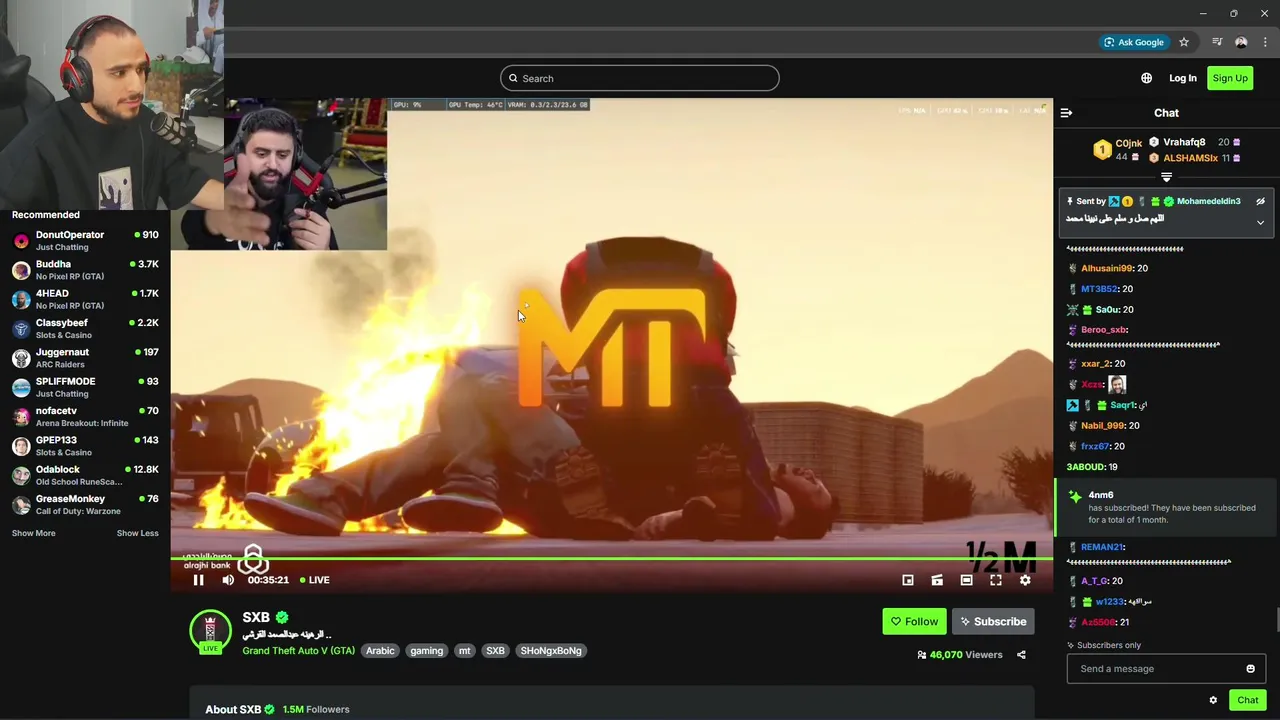Expand list with Show More

pyautogui.click(x=33, y=533)
